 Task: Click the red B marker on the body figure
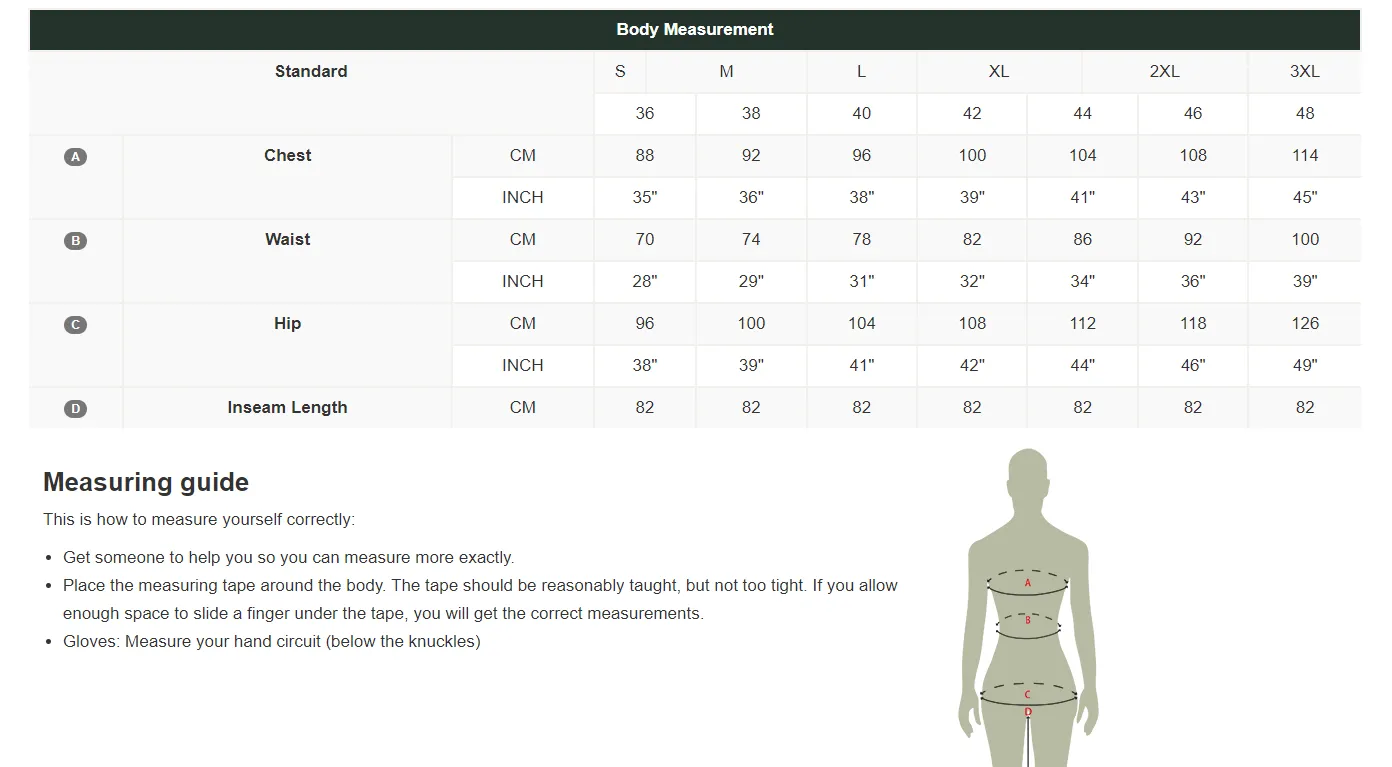[1027, 620]
